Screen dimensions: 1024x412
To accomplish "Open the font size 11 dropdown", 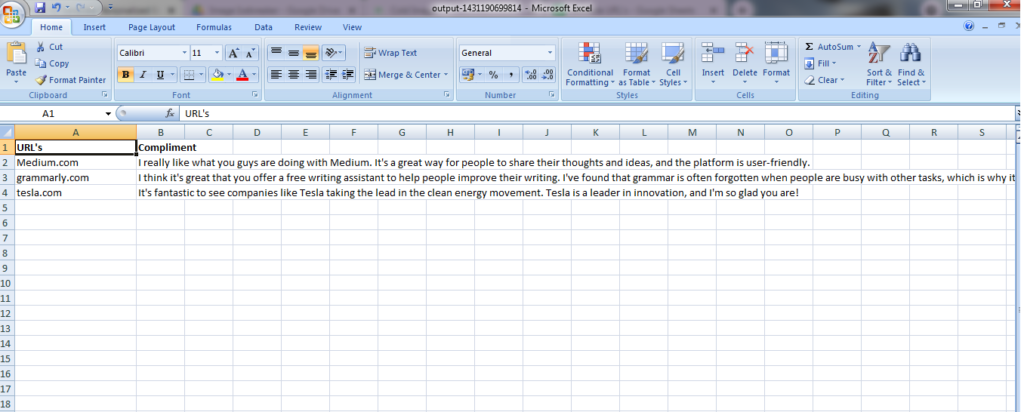I will pos(219,53).
